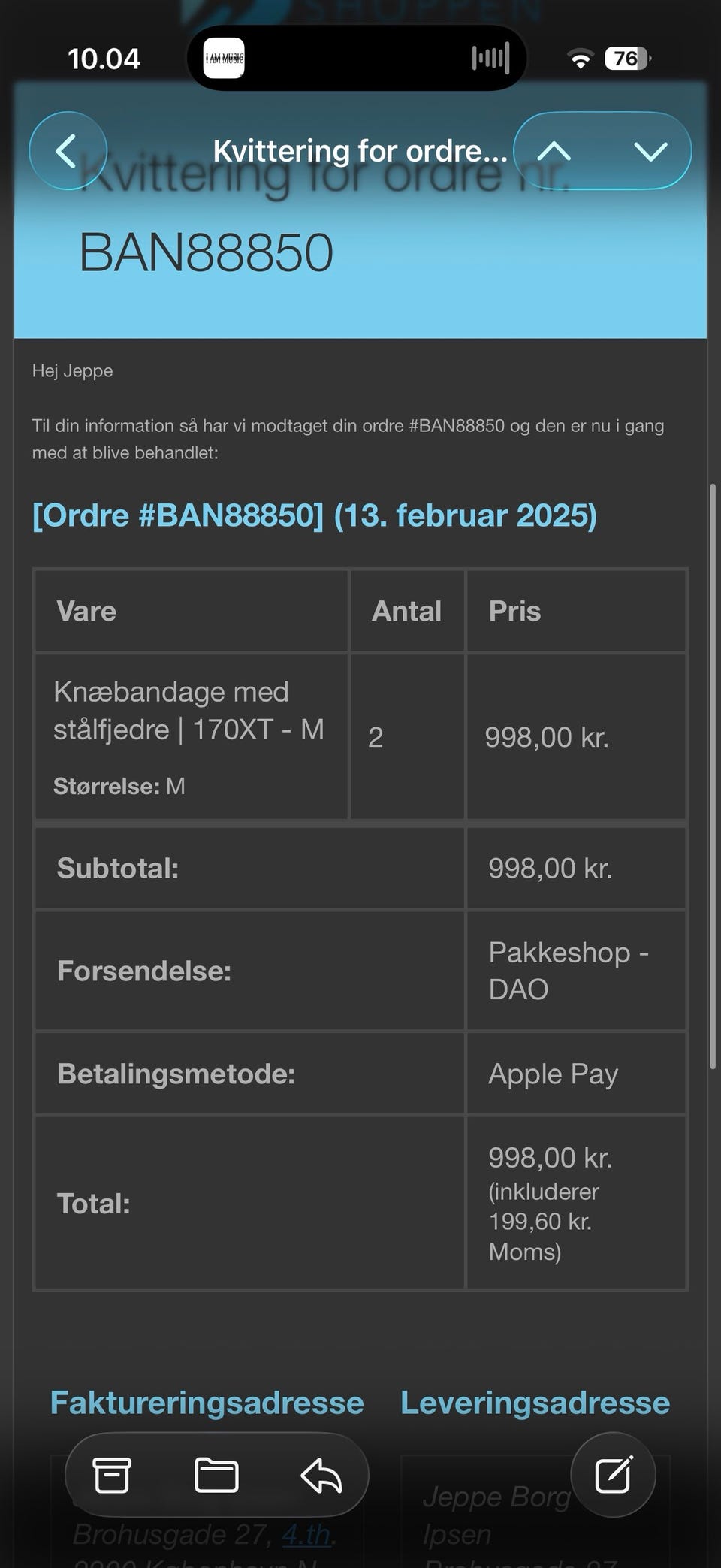Reply using the curved arrow icon
Image resolution: width=721 pixels, height=1568 pixels.
tap(321, 1475)
